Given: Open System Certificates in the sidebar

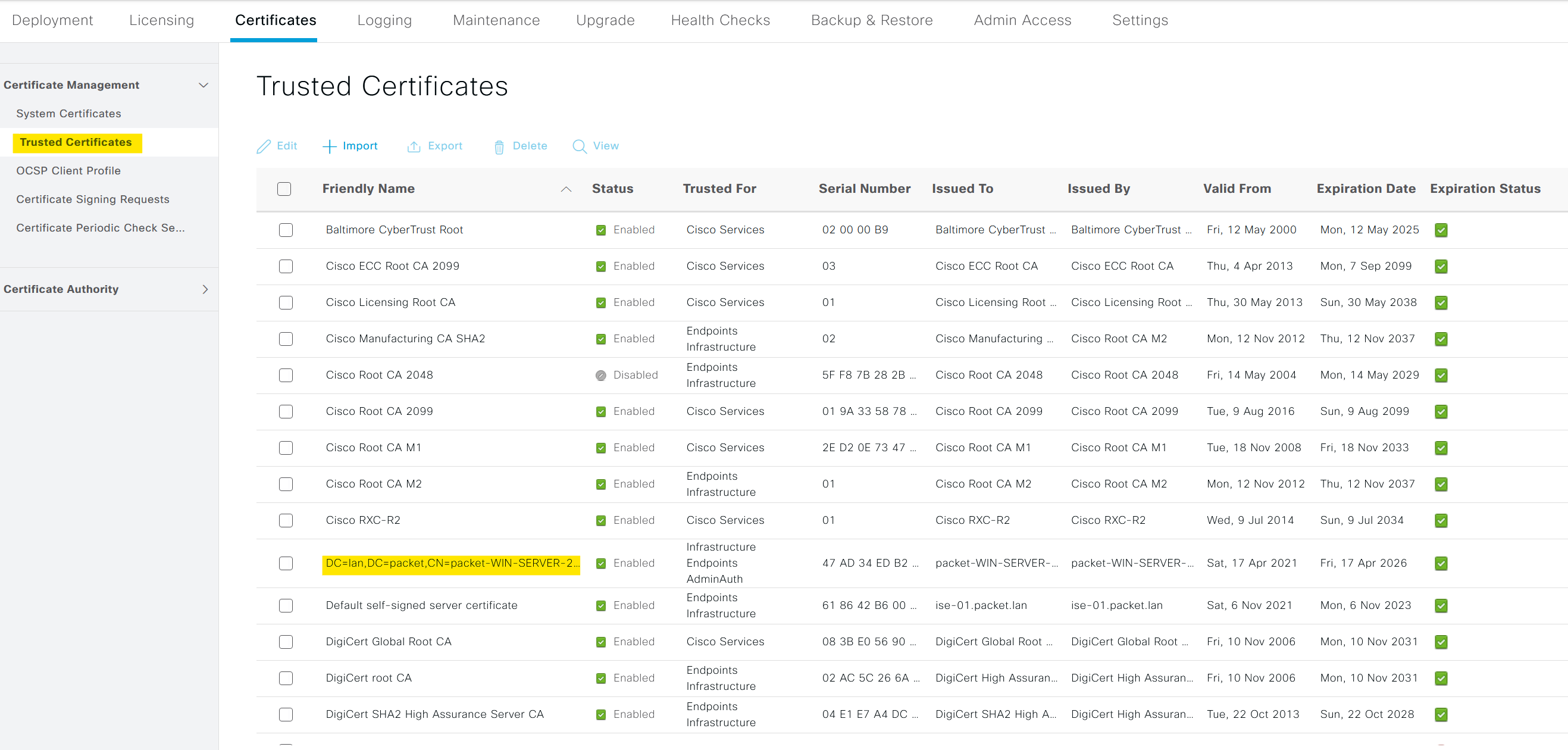Looking at the screenshot, I should [x=68, y=113].
